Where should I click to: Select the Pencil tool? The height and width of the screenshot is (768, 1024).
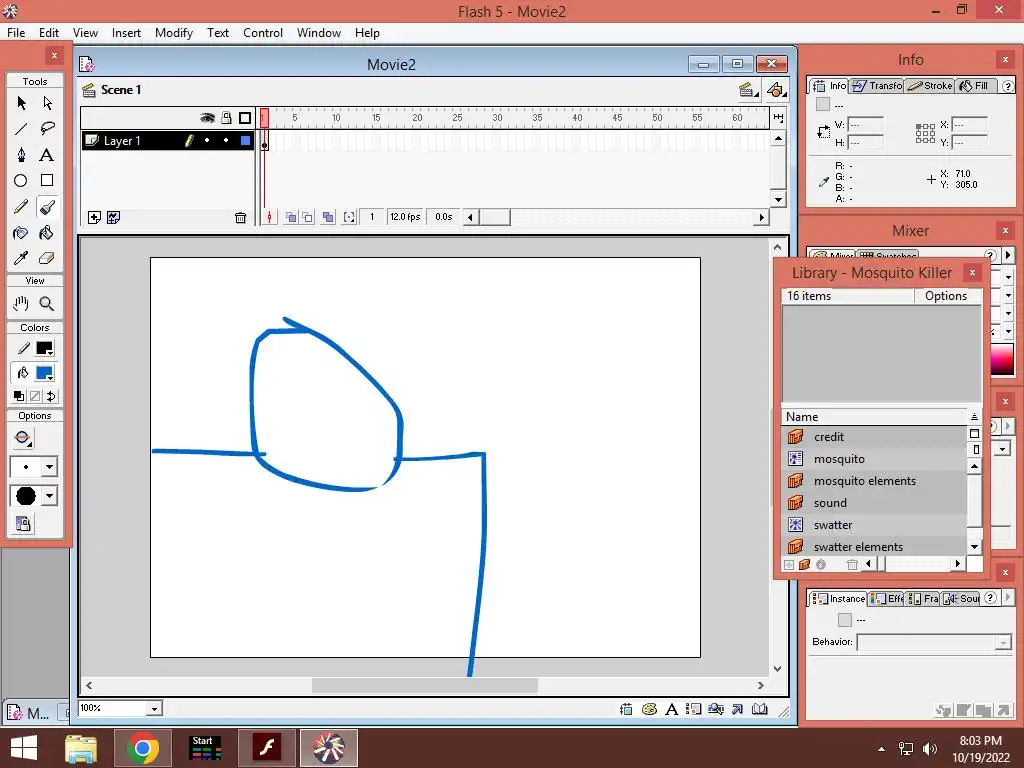(x=21, y=207)
